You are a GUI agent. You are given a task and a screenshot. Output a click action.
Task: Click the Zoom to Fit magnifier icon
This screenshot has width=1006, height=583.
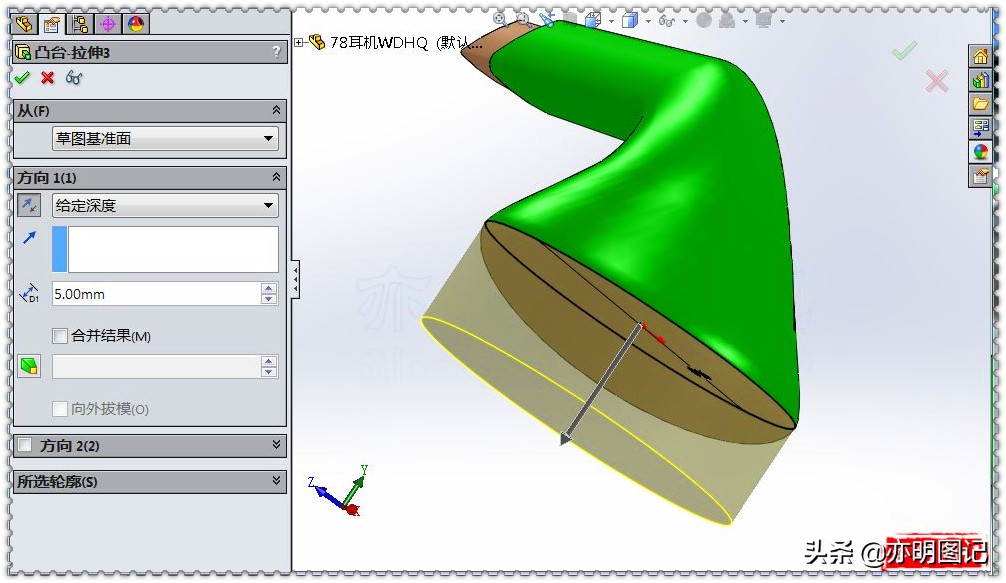pyautogui.click(x=497, y=19)
